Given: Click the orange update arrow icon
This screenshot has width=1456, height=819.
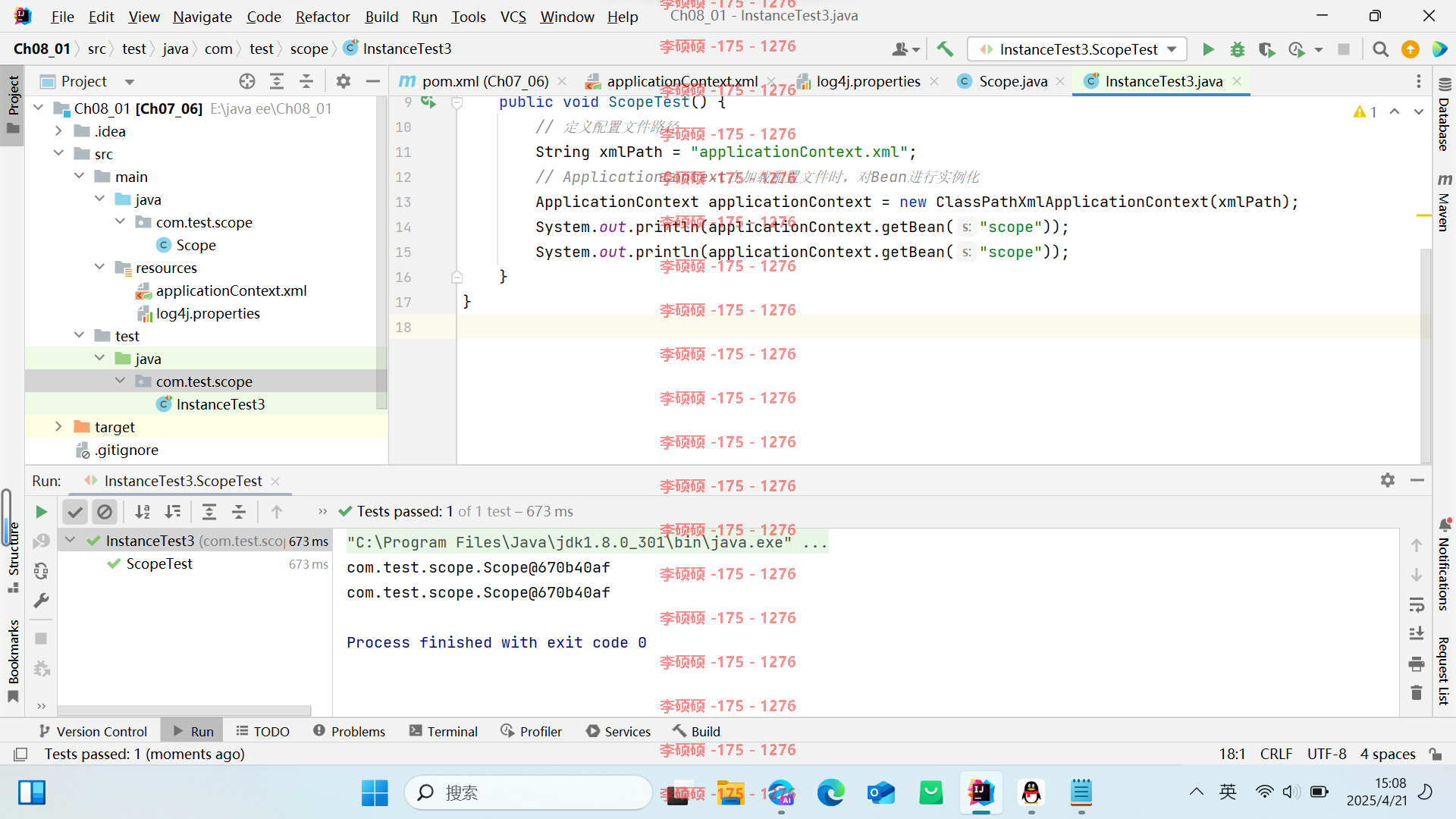Looking at the screenshot, I should click(x=1410, y=49).
